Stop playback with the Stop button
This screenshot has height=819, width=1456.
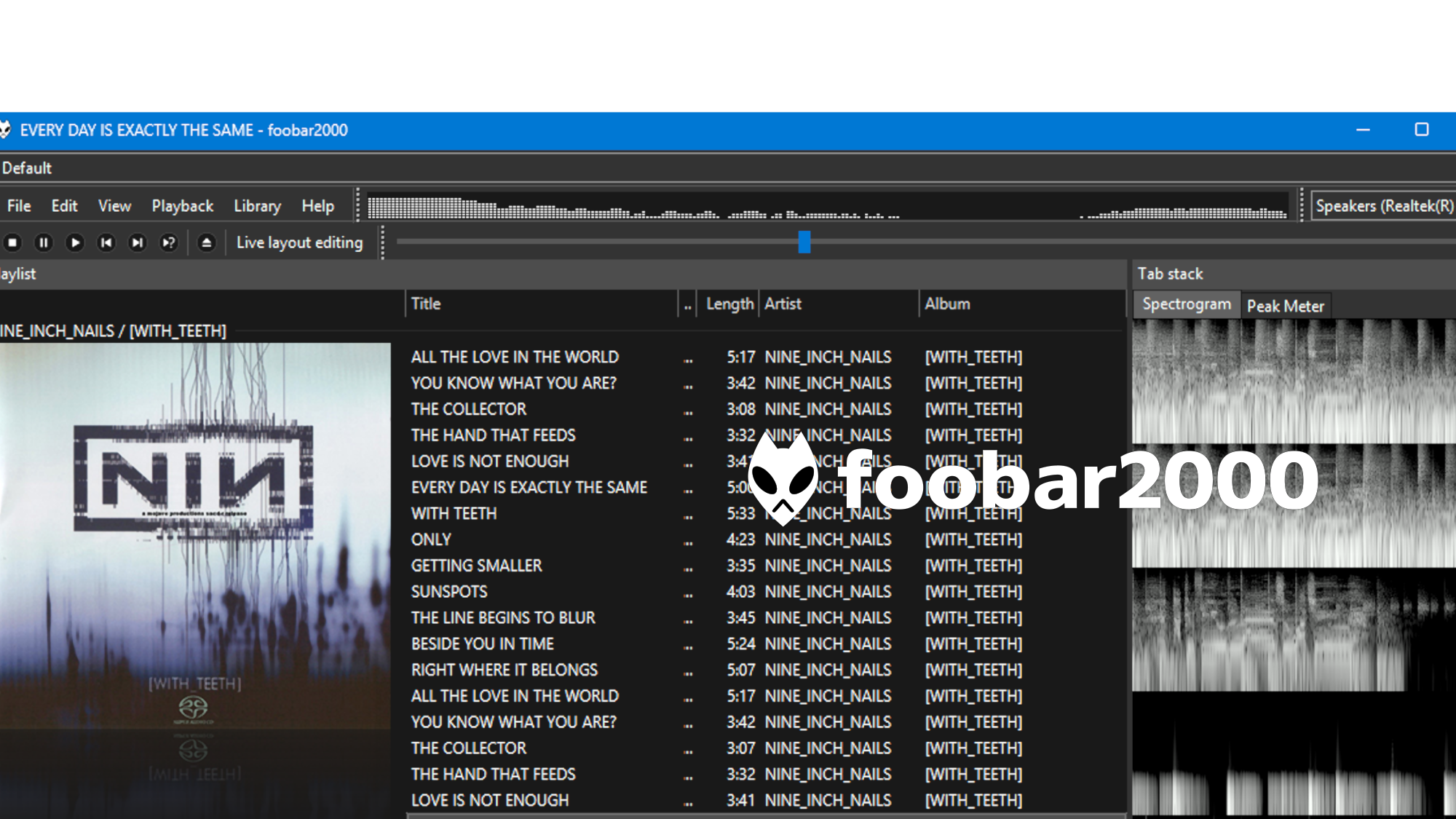[12, 242]
